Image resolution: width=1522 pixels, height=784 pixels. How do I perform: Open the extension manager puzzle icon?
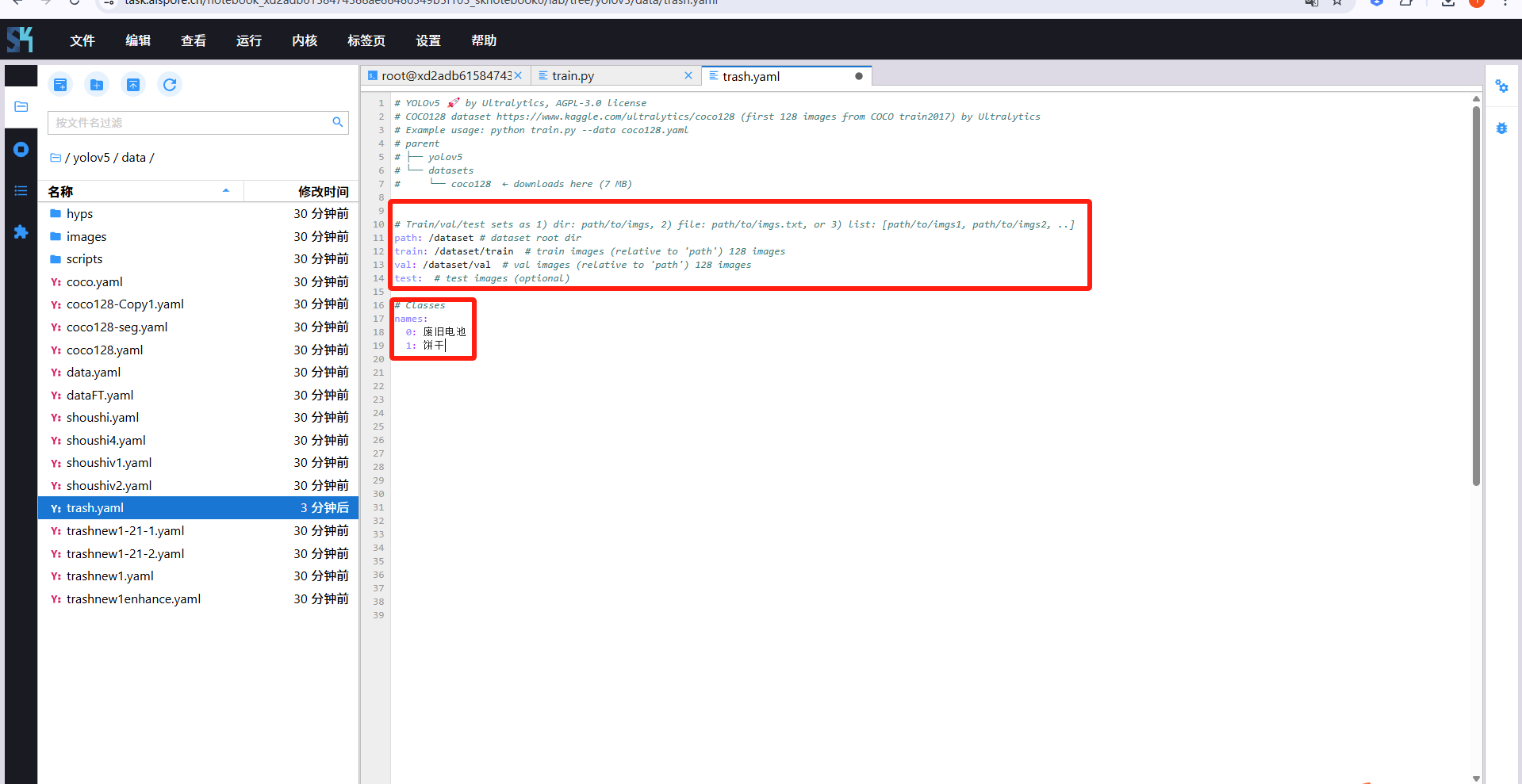click(x=21, y=232)
